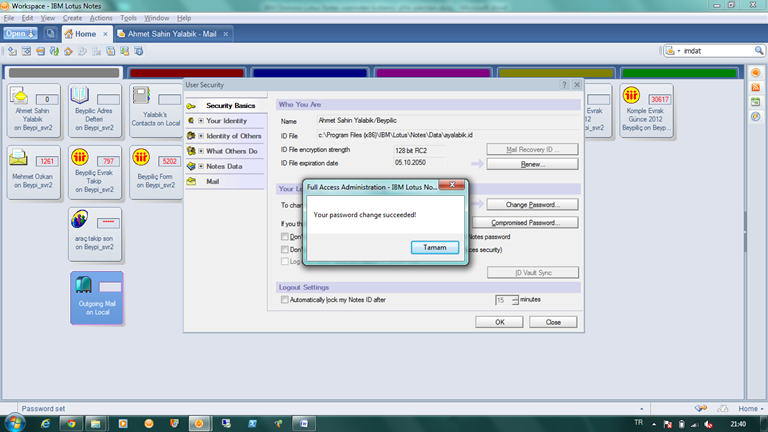Open the Tools menu
768x432 pixels.
point(128,18)
